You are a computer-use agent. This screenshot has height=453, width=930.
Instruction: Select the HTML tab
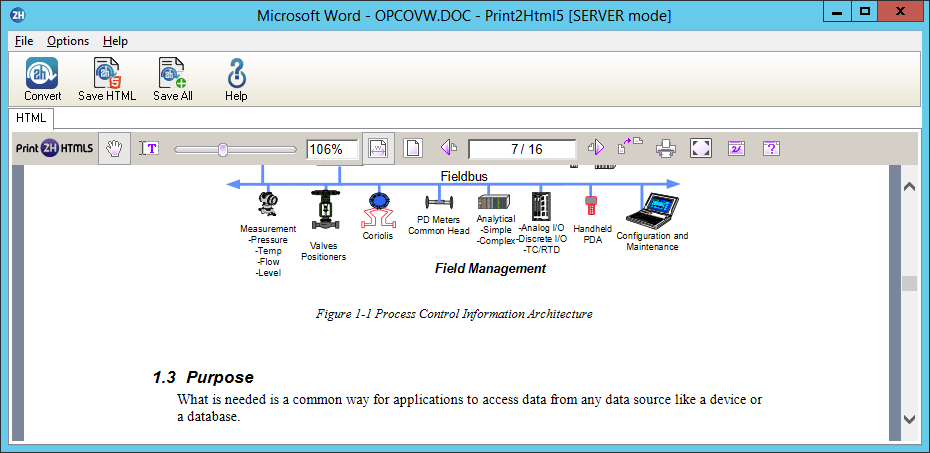31,118
